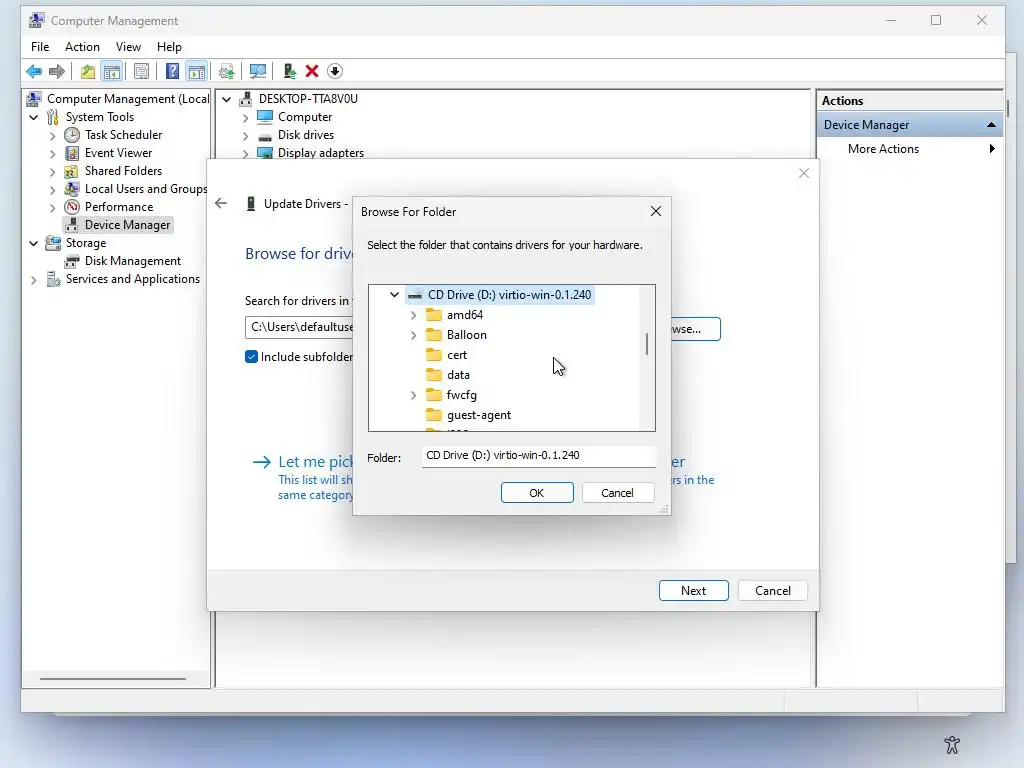The image size is (1024, 768).
Task: Collapse the DESKTOP-TTA8V0U chevron
Action: point(227,99)
